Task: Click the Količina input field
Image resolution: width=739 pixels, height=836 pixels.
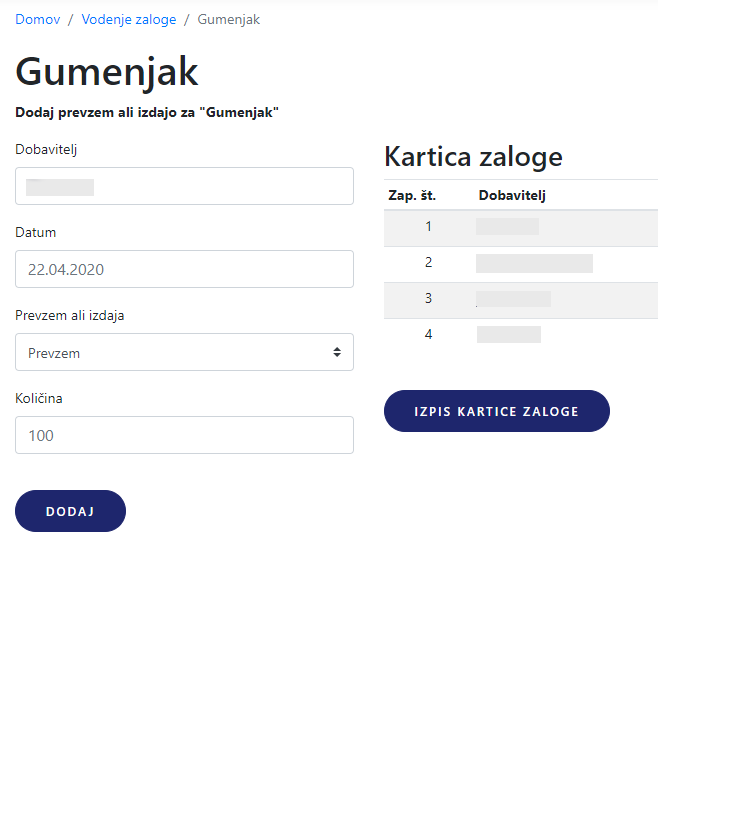Action: click(x=184, y=435)
